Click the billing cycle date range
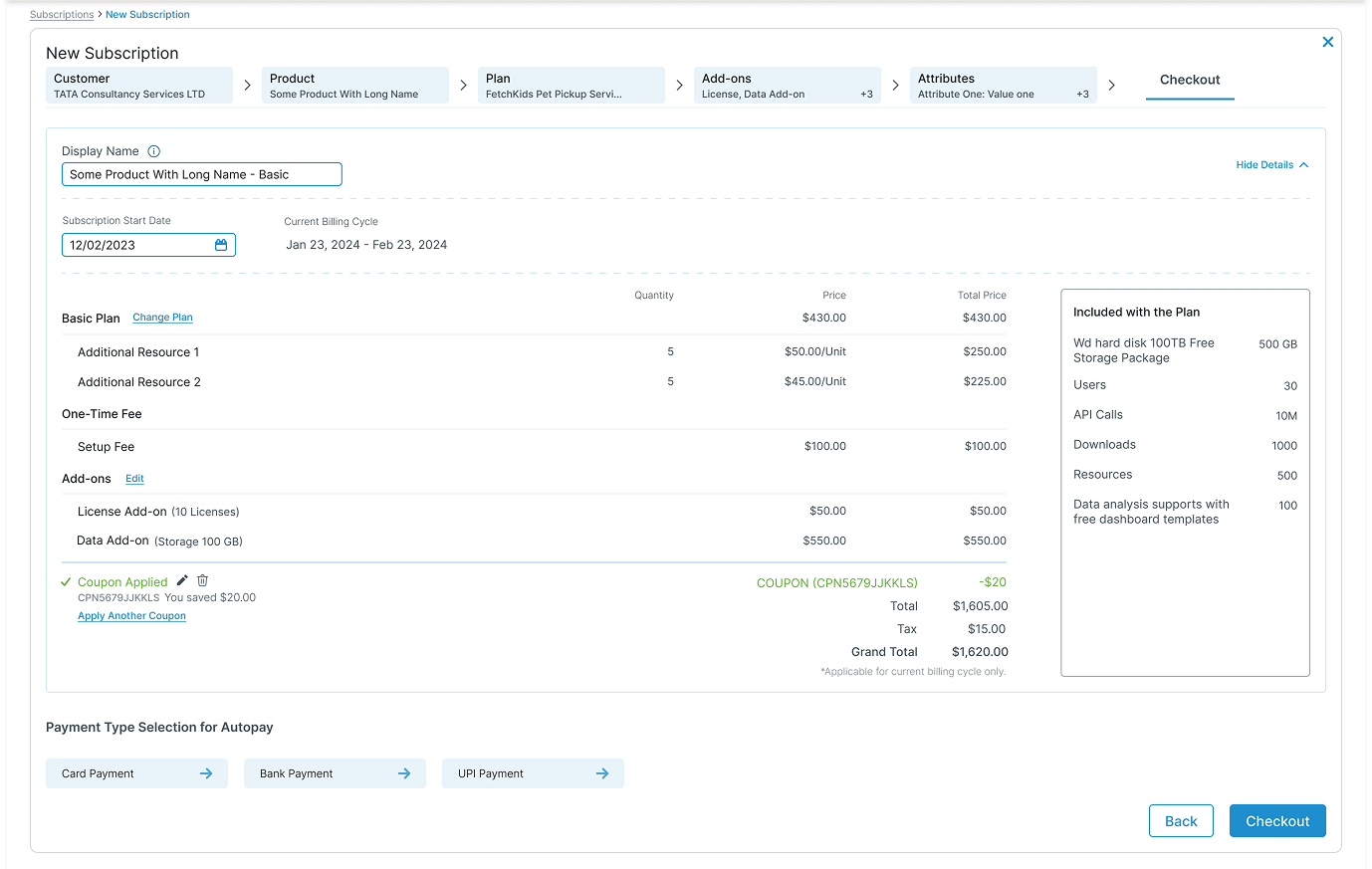Image resolution: width=1372 pixels, height=869 pixels. [366, 245]
